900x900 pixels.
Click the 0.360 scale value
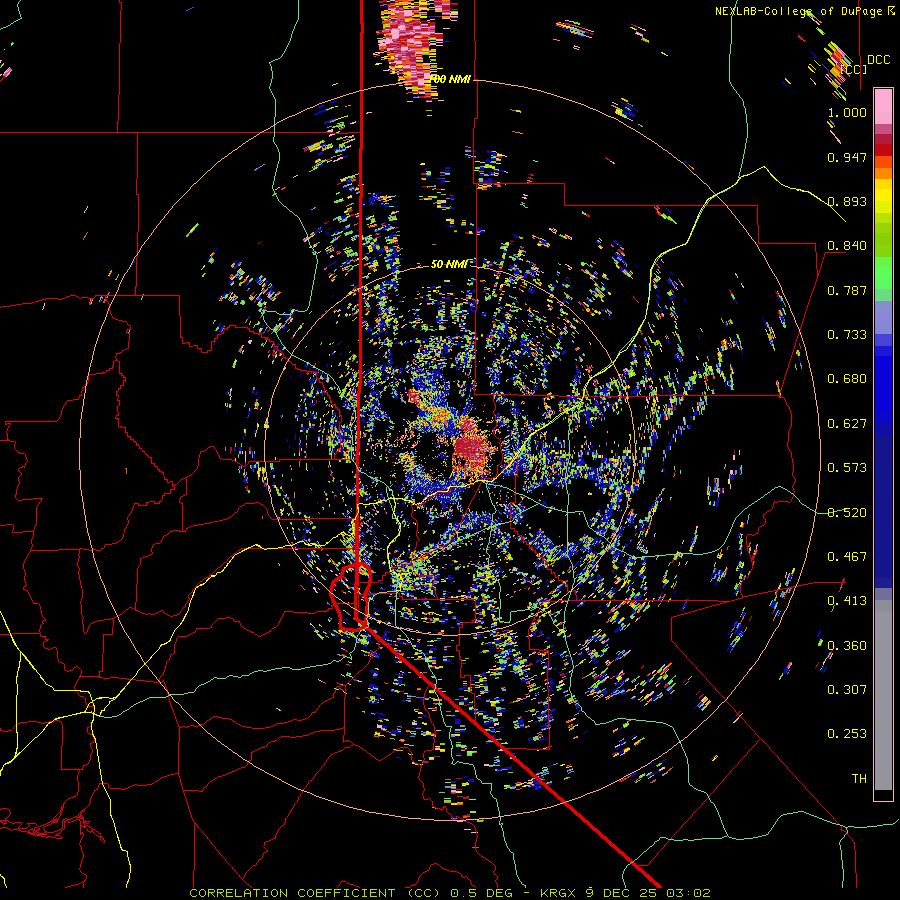[x=847, y=646]
